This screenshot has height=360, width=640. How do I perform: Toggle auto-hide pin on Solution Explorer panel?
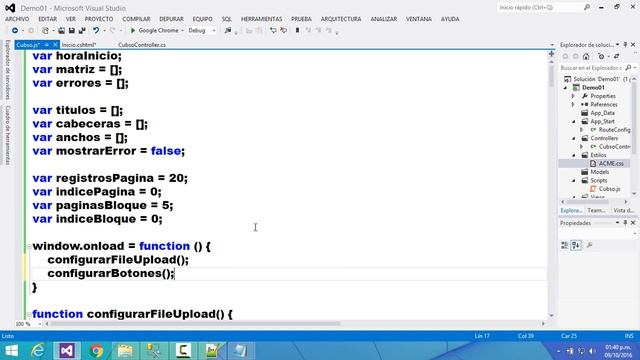tap(625, 44)
